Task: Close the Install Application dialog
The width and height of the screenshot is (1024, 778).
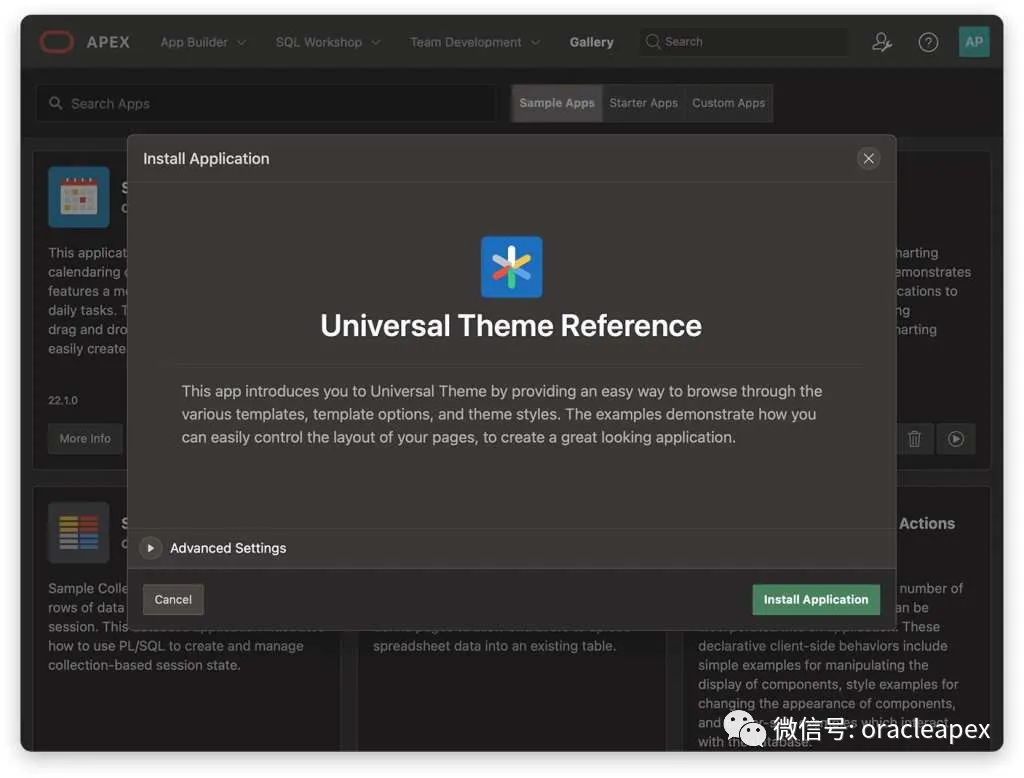Action: 869,159
